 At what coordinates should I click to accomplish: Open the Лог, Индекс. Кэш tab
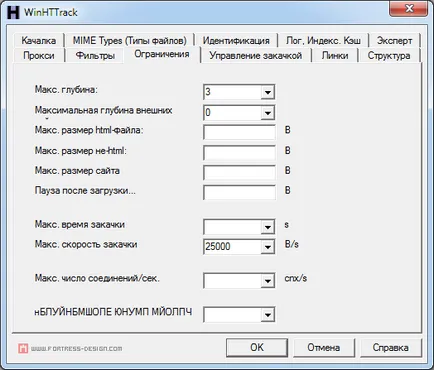pos(323,40)
